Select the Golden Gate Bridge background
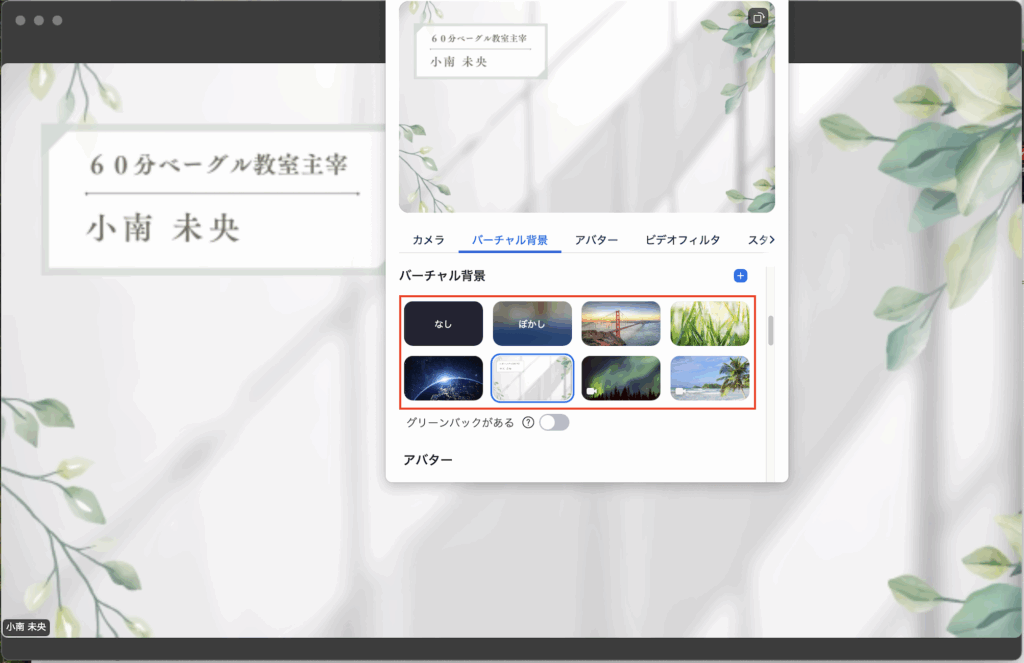Image resolution: width=1024 pixels, height=663 pixels. [x=621, y=323]
